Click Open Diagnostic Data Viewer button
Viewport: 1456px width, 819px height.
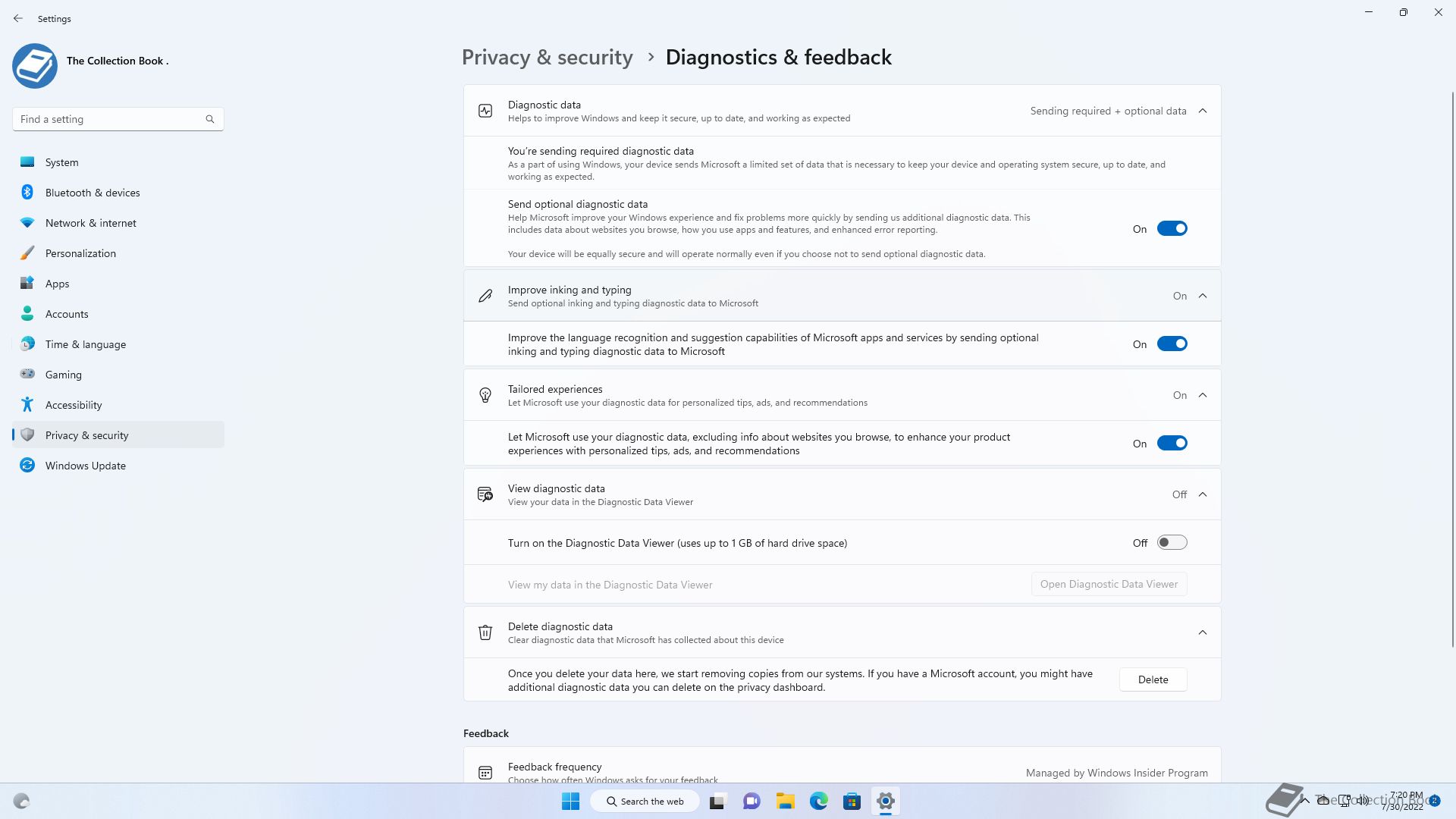[1109, 584]
